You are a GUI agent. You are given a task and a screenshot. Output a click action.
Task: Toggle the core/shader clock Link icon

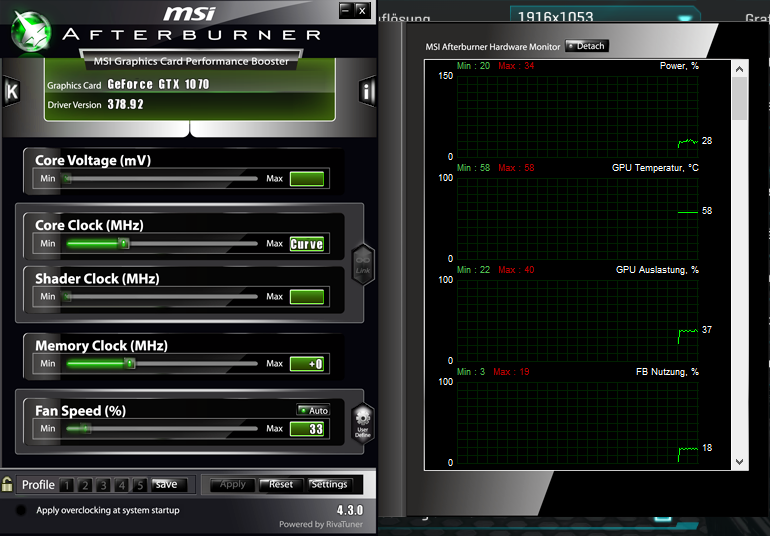(x=363, y=265)
